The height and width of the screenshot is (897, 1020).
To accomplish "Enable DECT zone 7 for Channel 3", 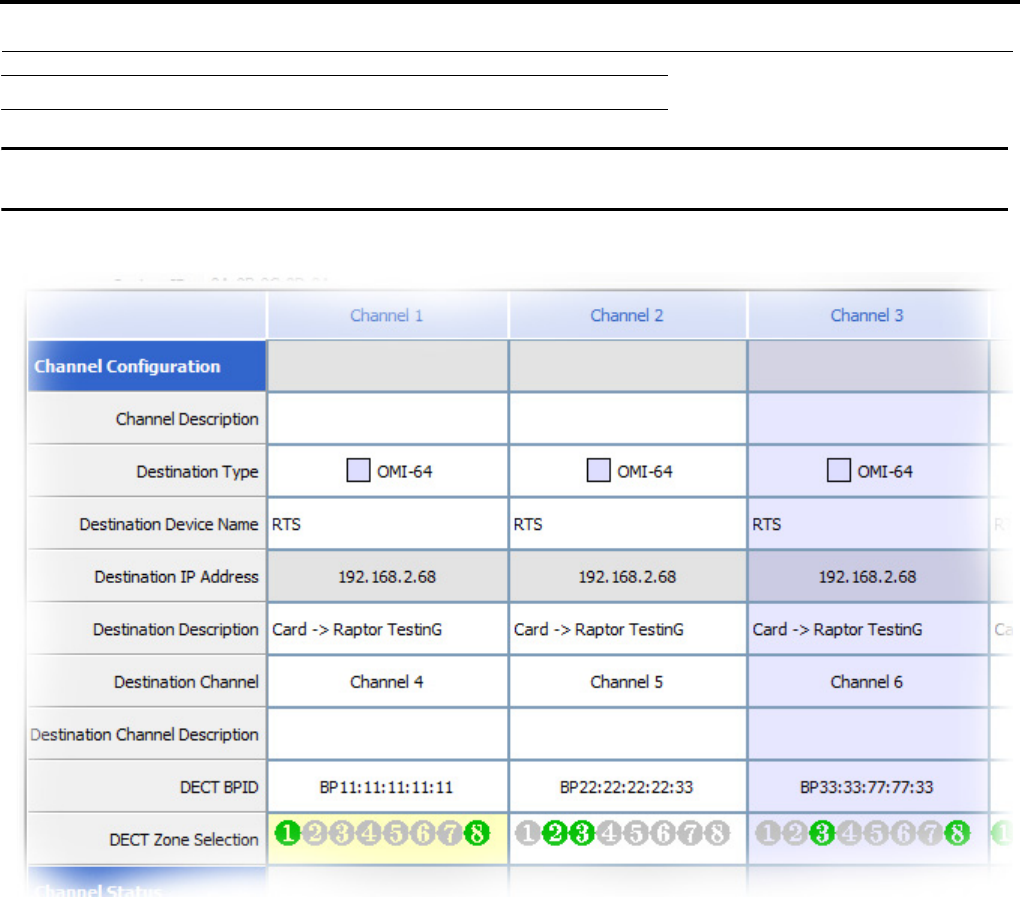I will coord(930,833).
